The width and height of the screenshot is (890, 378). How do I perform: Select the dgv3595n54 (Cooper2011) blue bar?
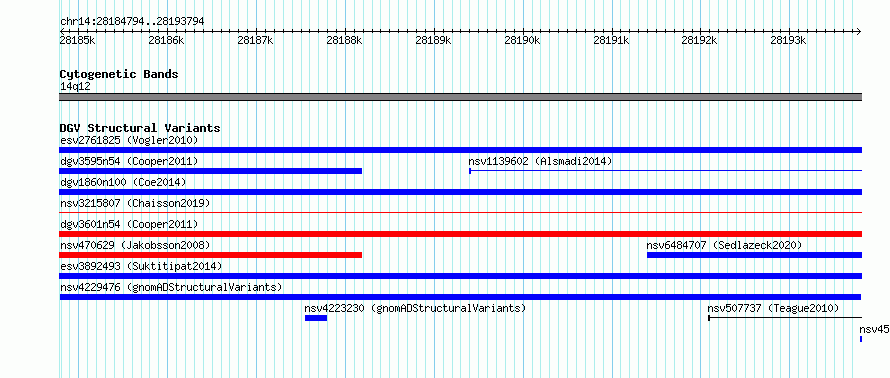[x=211, y=171]
